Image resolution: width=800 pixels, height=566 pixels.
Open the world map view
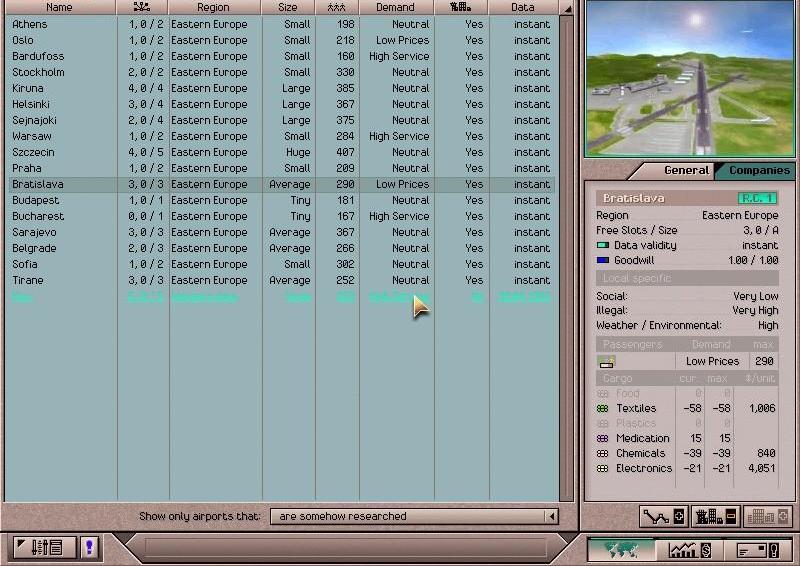(x=621, y=549)
